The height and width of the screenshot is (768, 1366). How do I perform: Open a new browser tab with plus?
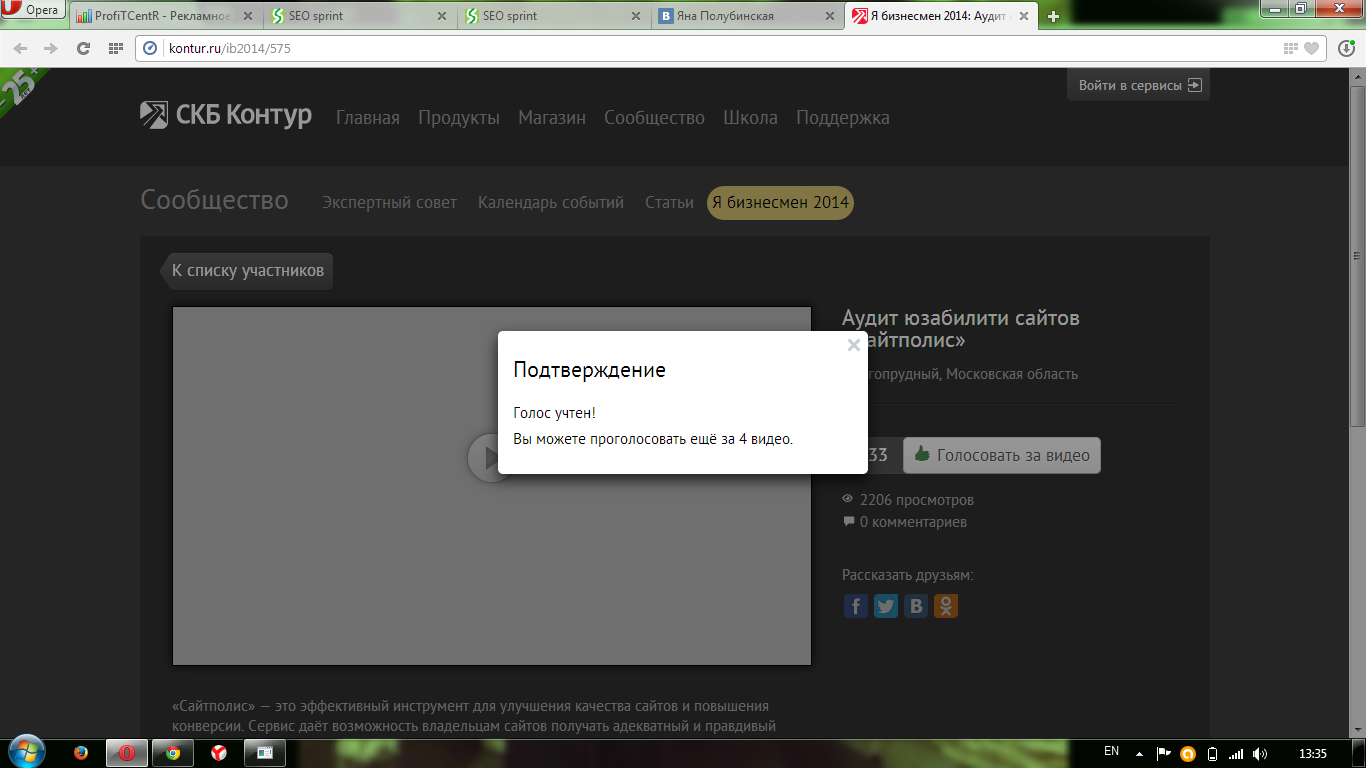(1053, 16)
